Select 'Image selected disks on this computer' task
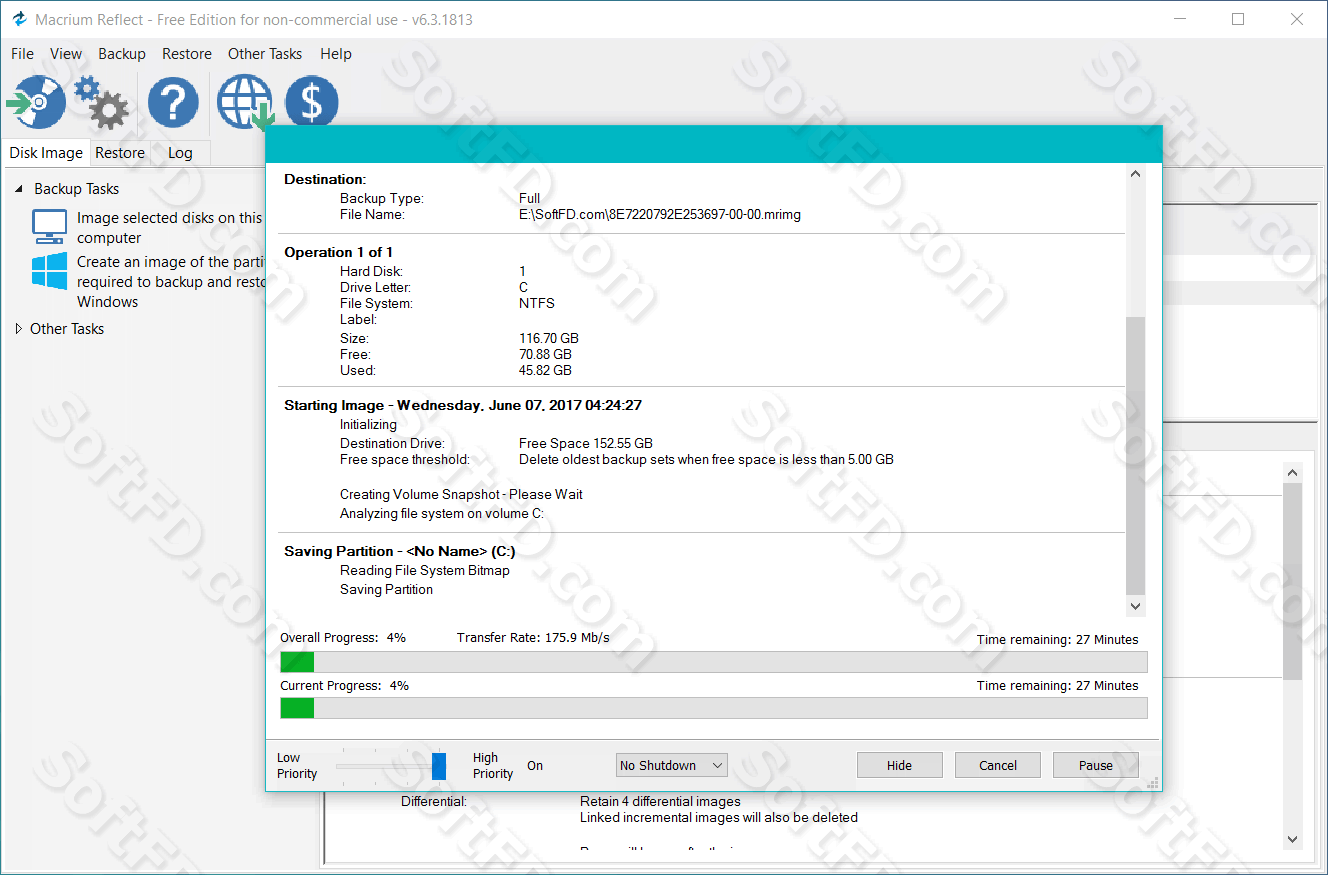This screenshot has height=875, width=1328. click(x=169, y=228)
